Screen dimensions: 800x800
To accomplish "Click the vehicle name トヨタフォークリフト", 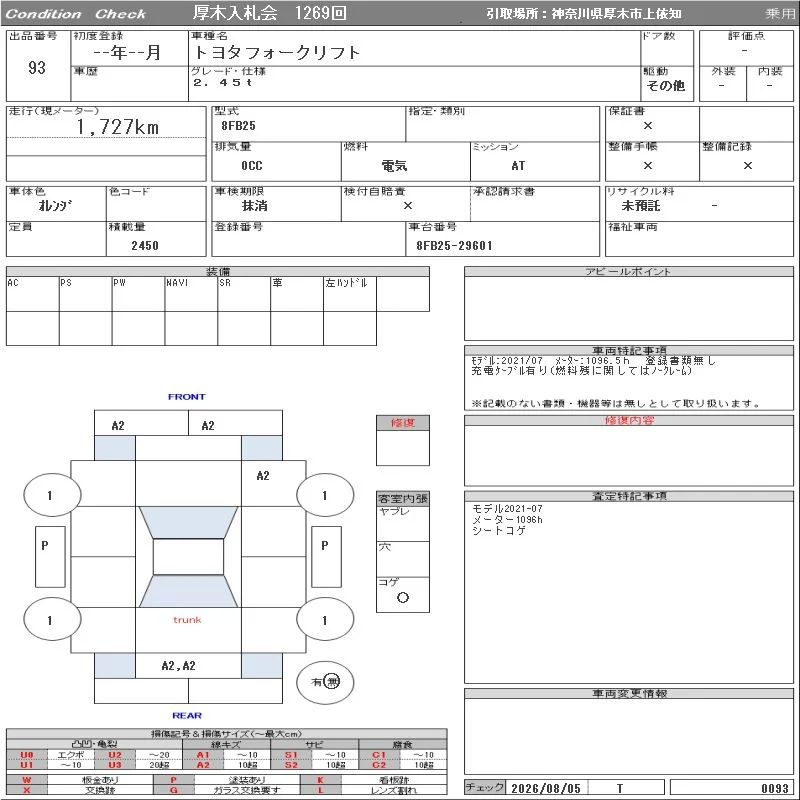I will (276, 53).
